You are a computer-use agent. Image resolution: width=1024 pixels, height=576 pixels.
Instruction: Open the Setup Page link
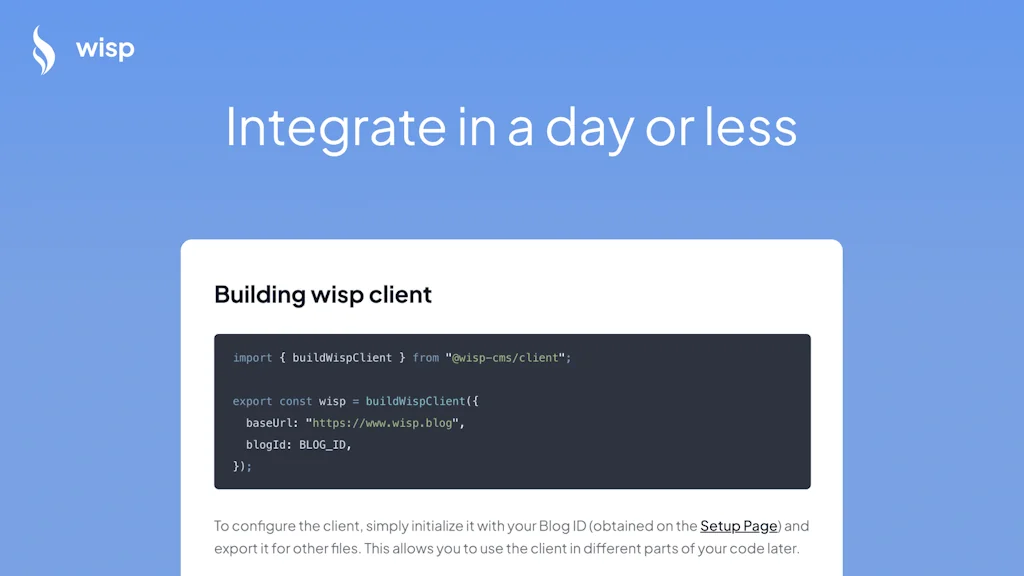pyautogui.click(x=738, y=525)
